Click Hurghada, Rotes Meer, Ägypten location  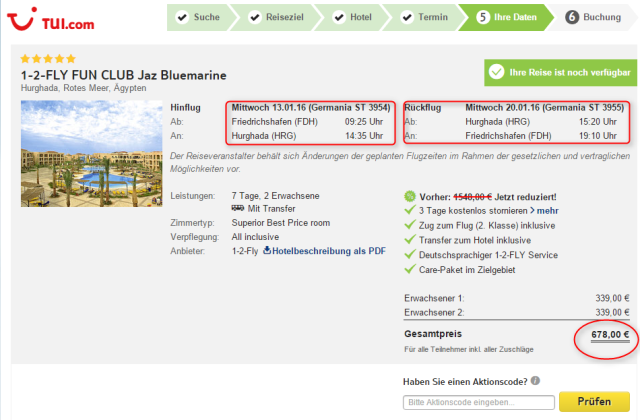84,88
